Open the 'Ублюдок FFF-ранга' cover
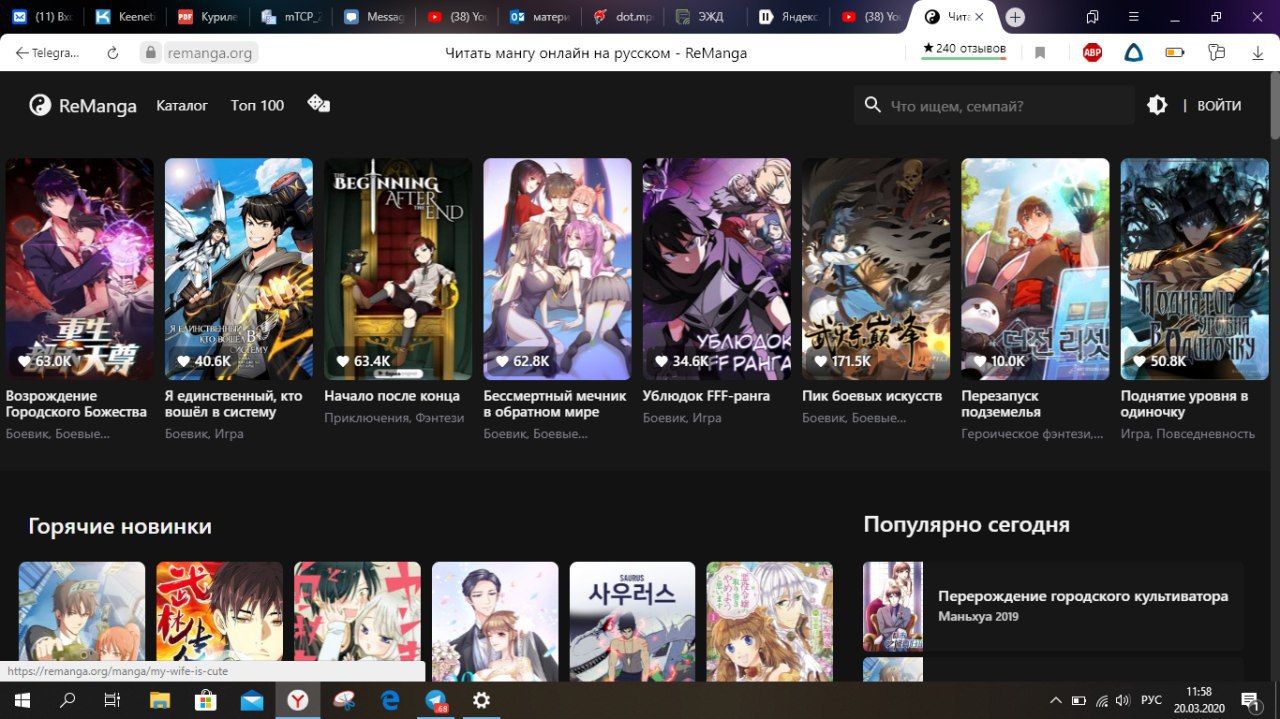This screenshot has width=1280, height=719. 716,269
